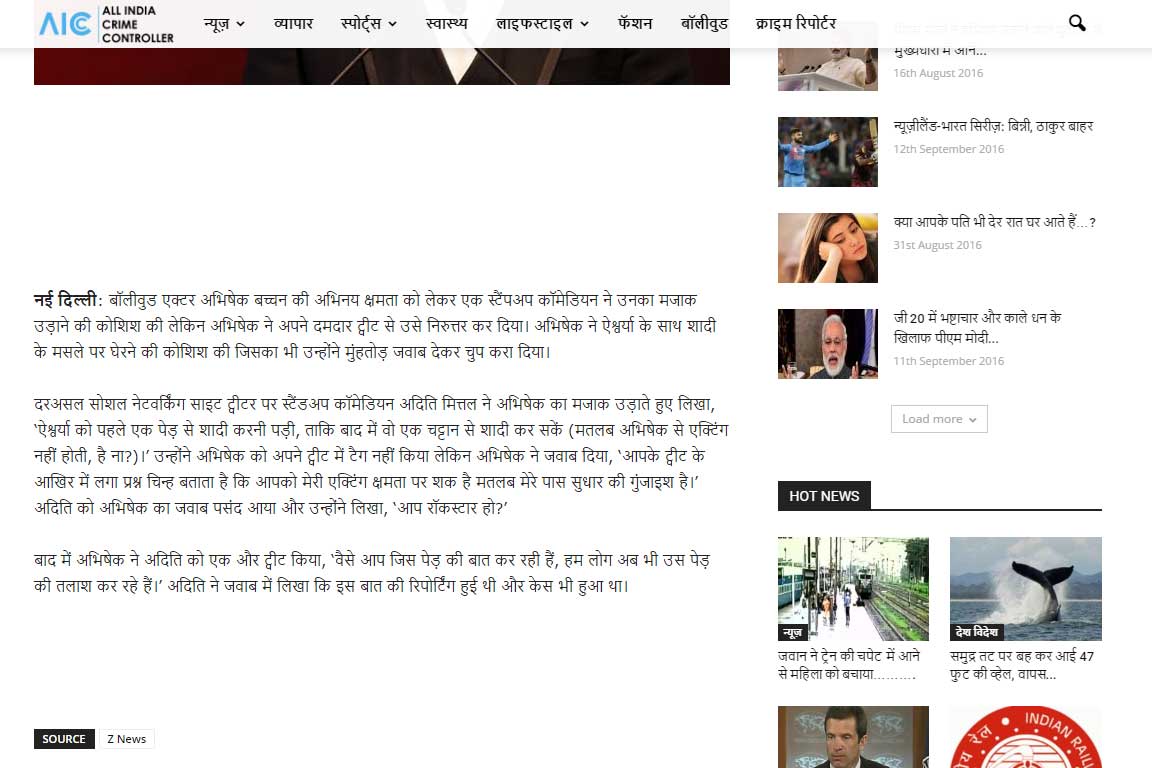Open the स्वास्थ्य menu item
The width and height of the screenshot is (1152, 768).
click(x=446, y=23)
